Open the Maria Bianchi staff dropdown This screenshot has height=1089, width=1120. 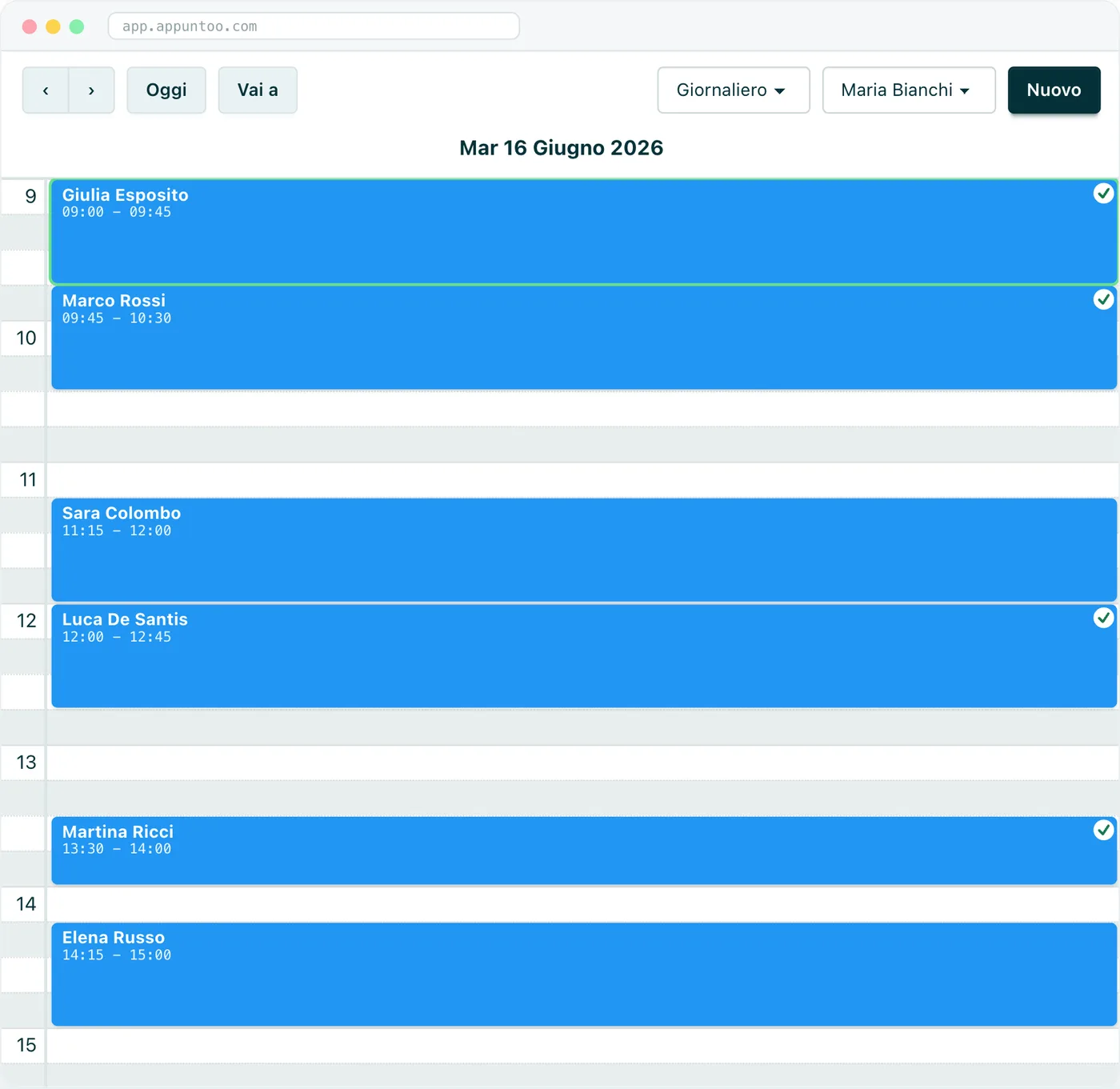click(x=909, y=90)
